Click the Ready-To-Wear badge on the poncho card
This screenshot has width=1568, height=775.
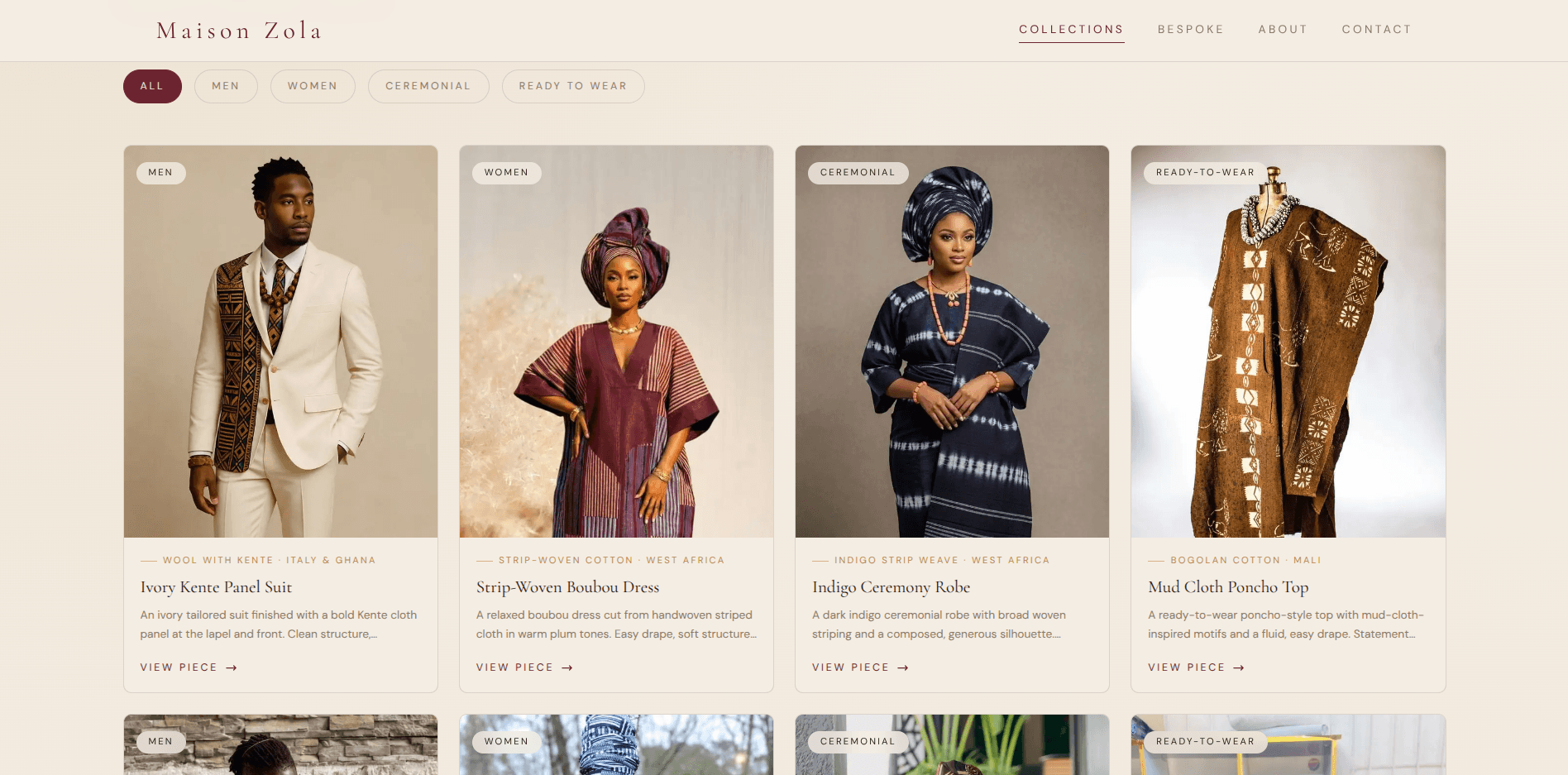[1205, 173]
